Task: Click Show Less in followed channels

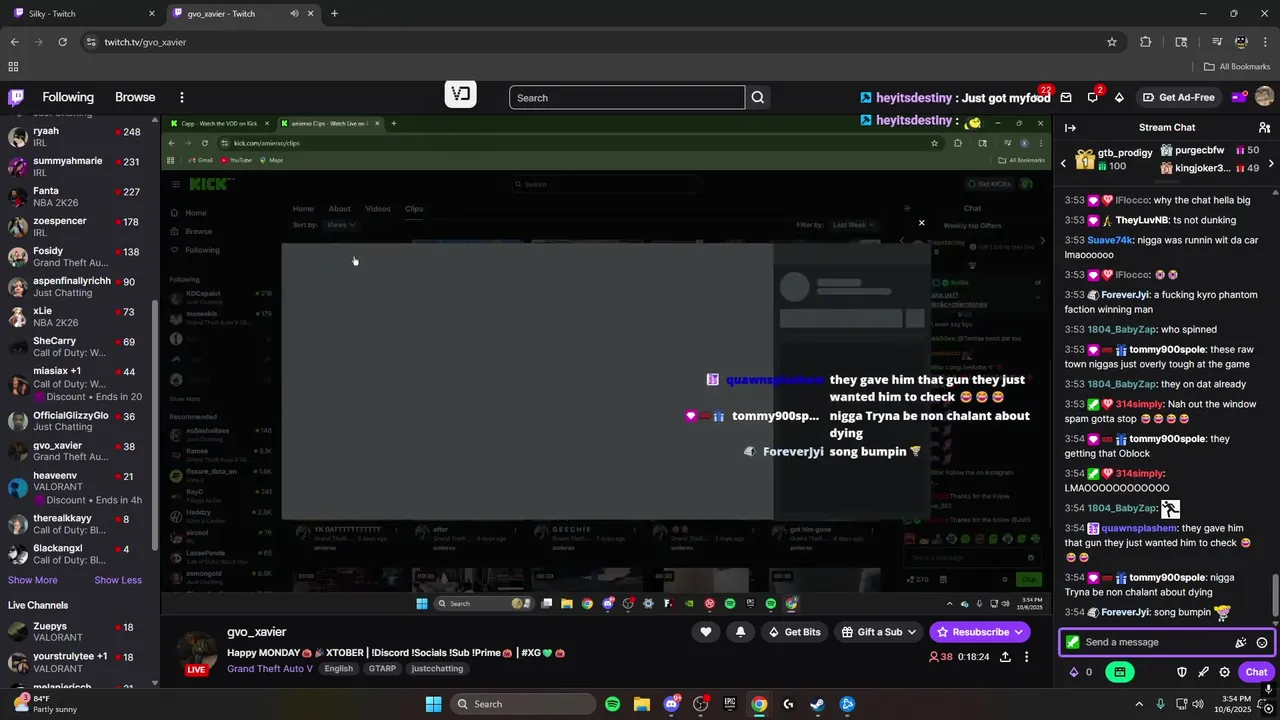Action: (x=118, y=580)
